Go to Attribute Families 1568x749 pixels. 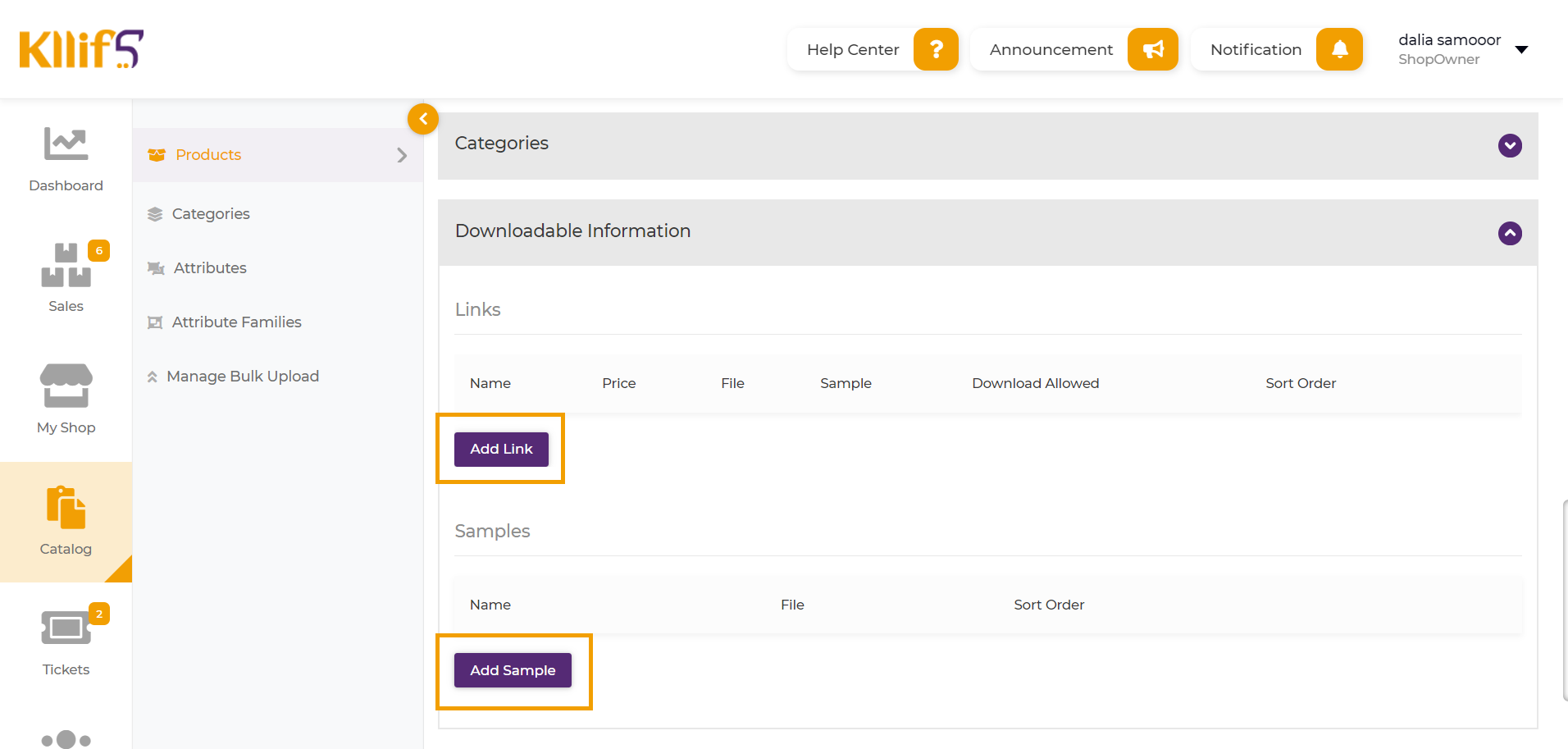coord(236,322)
